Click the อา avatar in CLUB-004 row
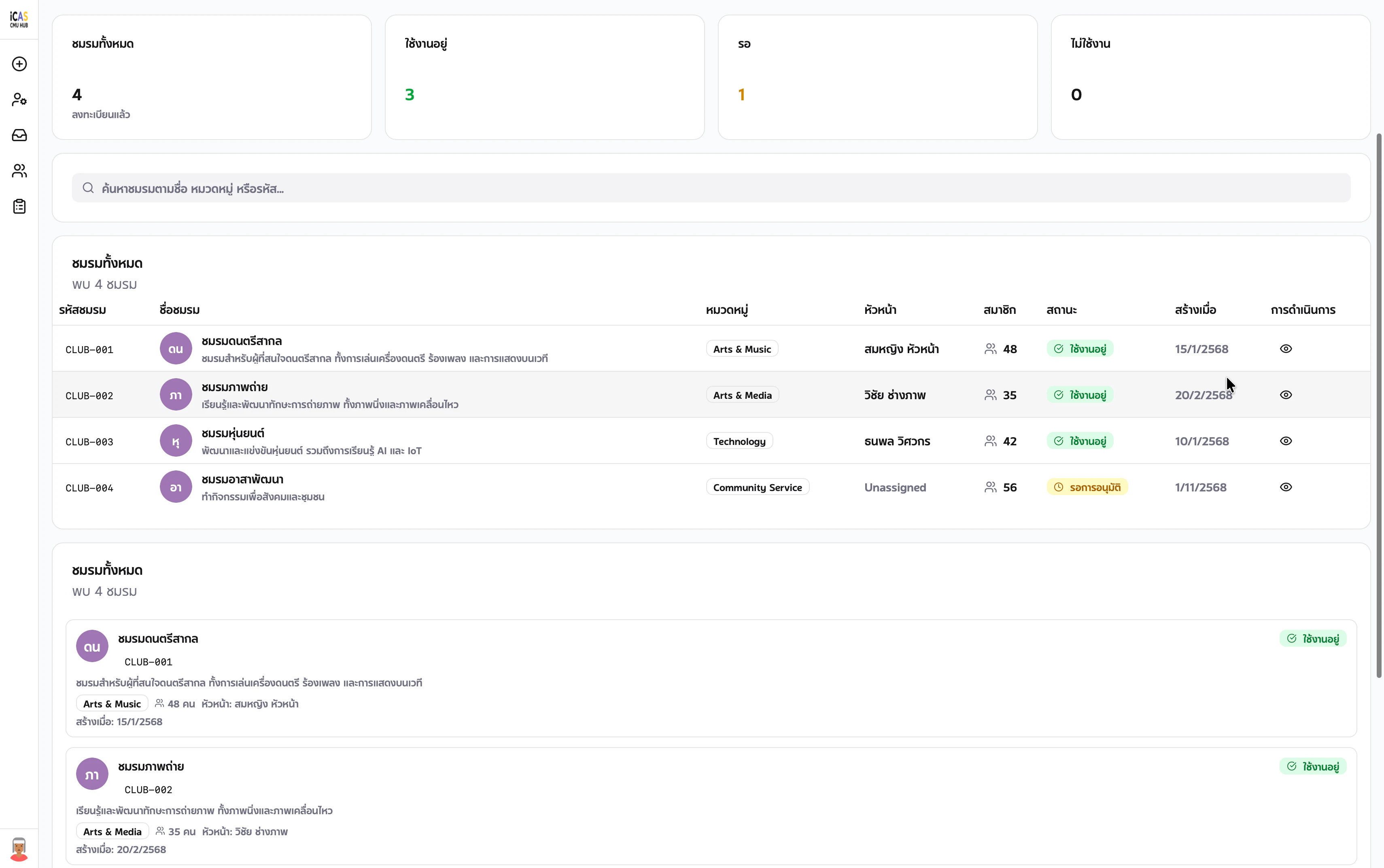This screenshot has height=868, width=1384. [x=176, y=487]
